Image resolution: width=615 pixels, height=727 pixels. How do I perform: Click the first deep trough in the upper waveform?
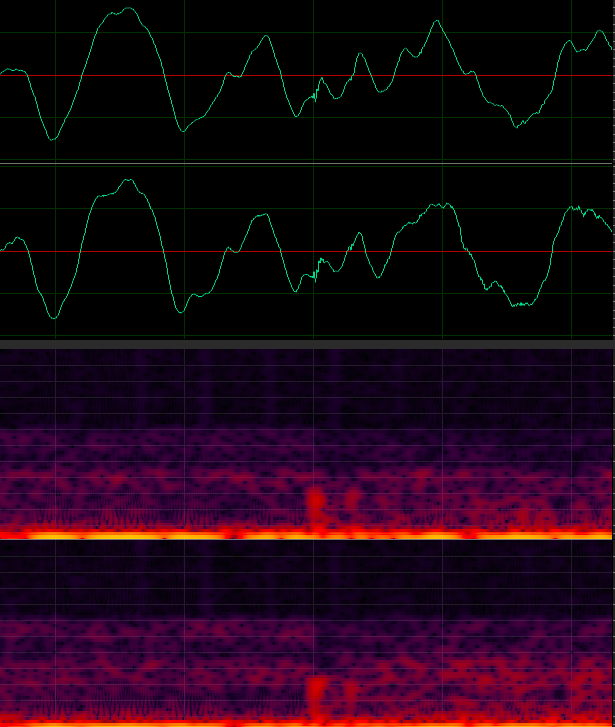pyautogui.click(x=53, y=138)
